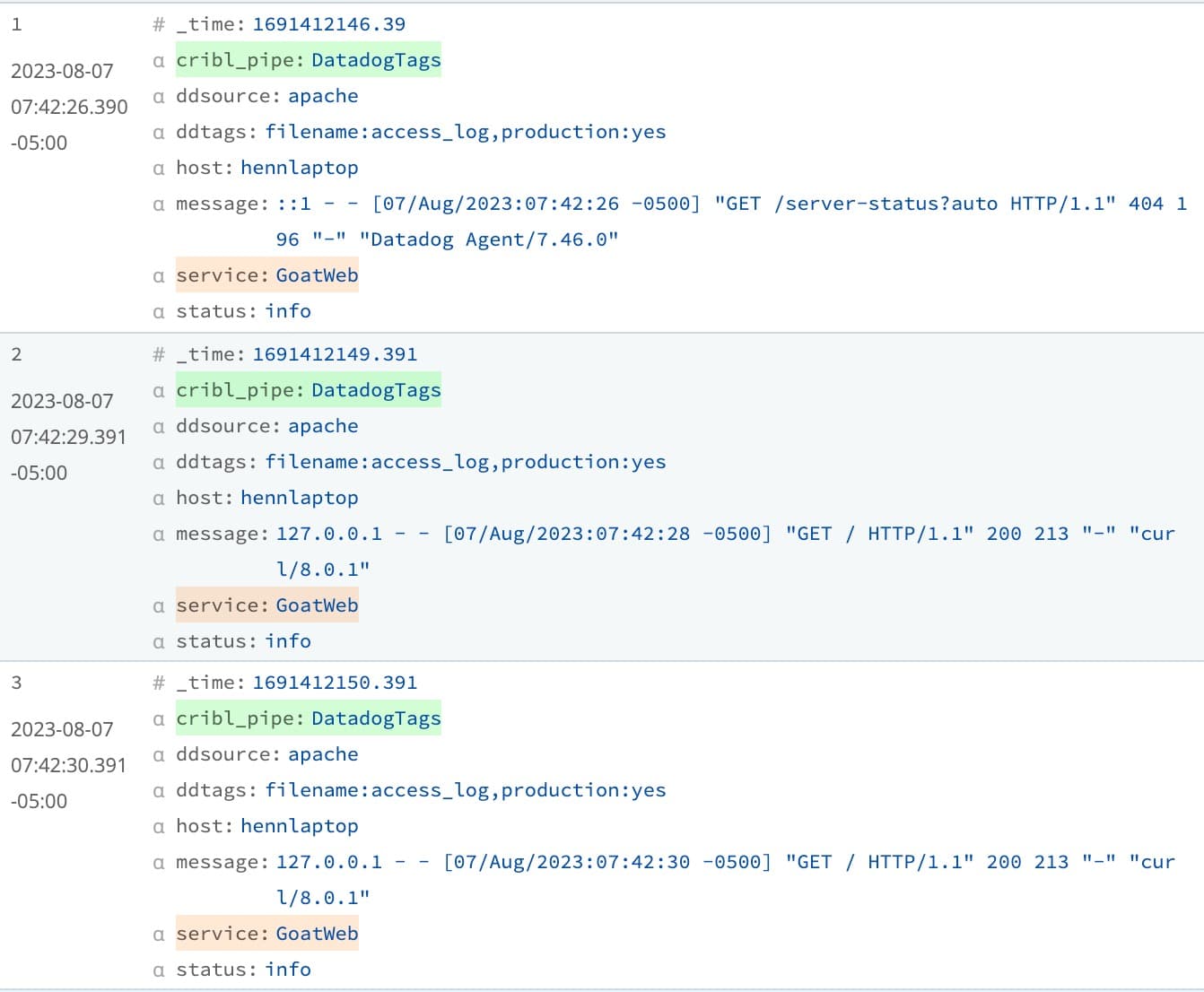Click the string-type icon beside host in event 3

point(159,827)
